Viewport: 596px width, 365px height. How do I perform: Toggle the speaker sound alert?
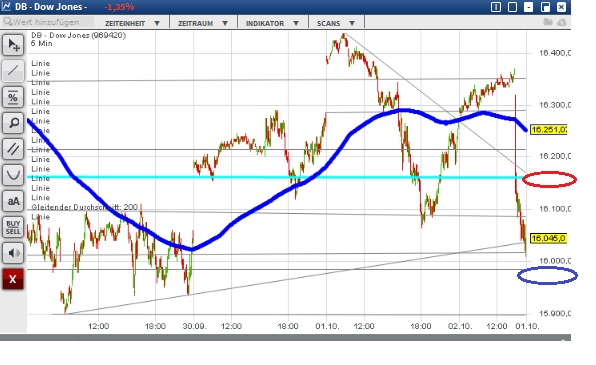[x=13, y=253]
